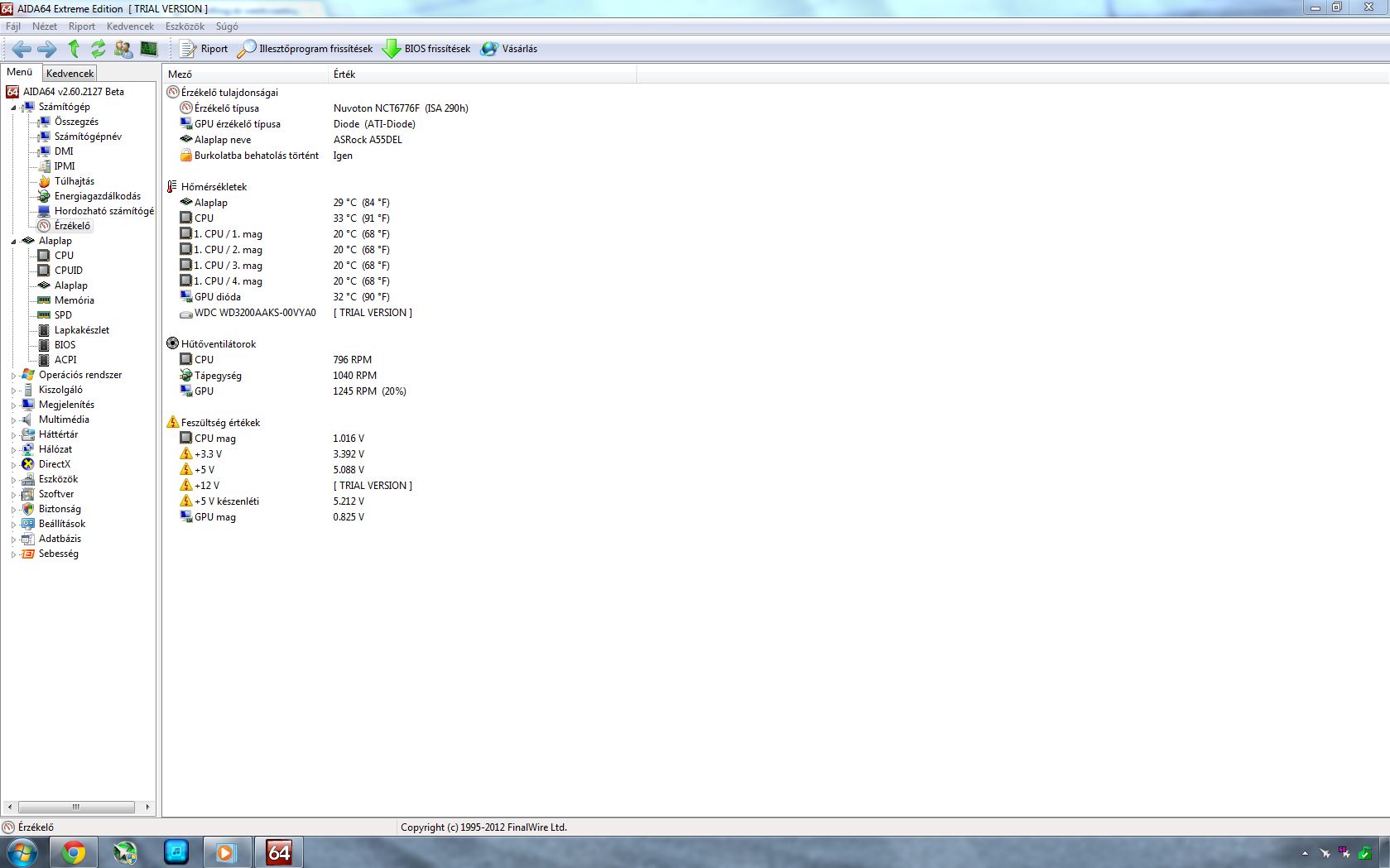The width and height of the screenshot is (1390, 868).
Task: Click the green Up arrow toolbar icon
Action: 74,49
